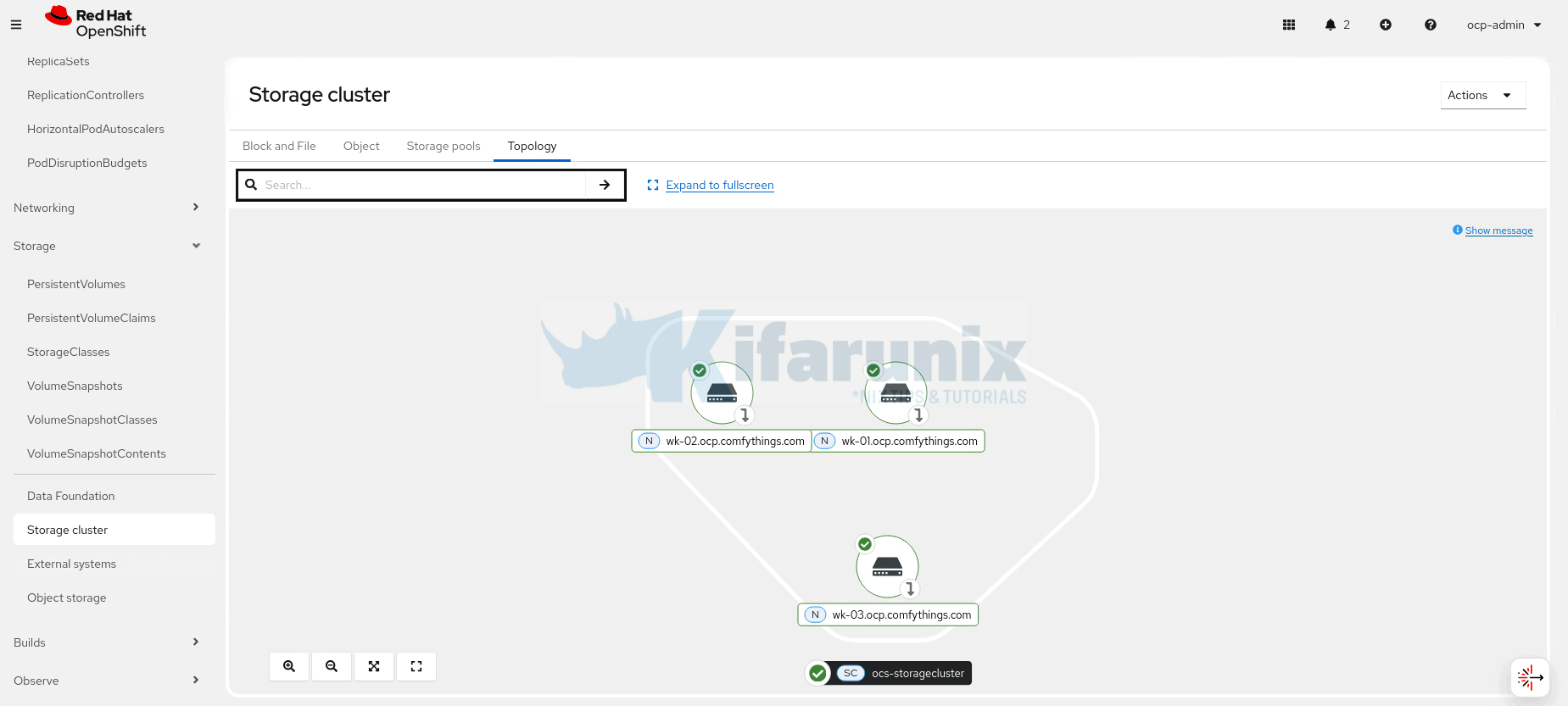Open the application launcher grid icon
The width and height of the screenshot is (1568, 706).
coord(1289,25)
